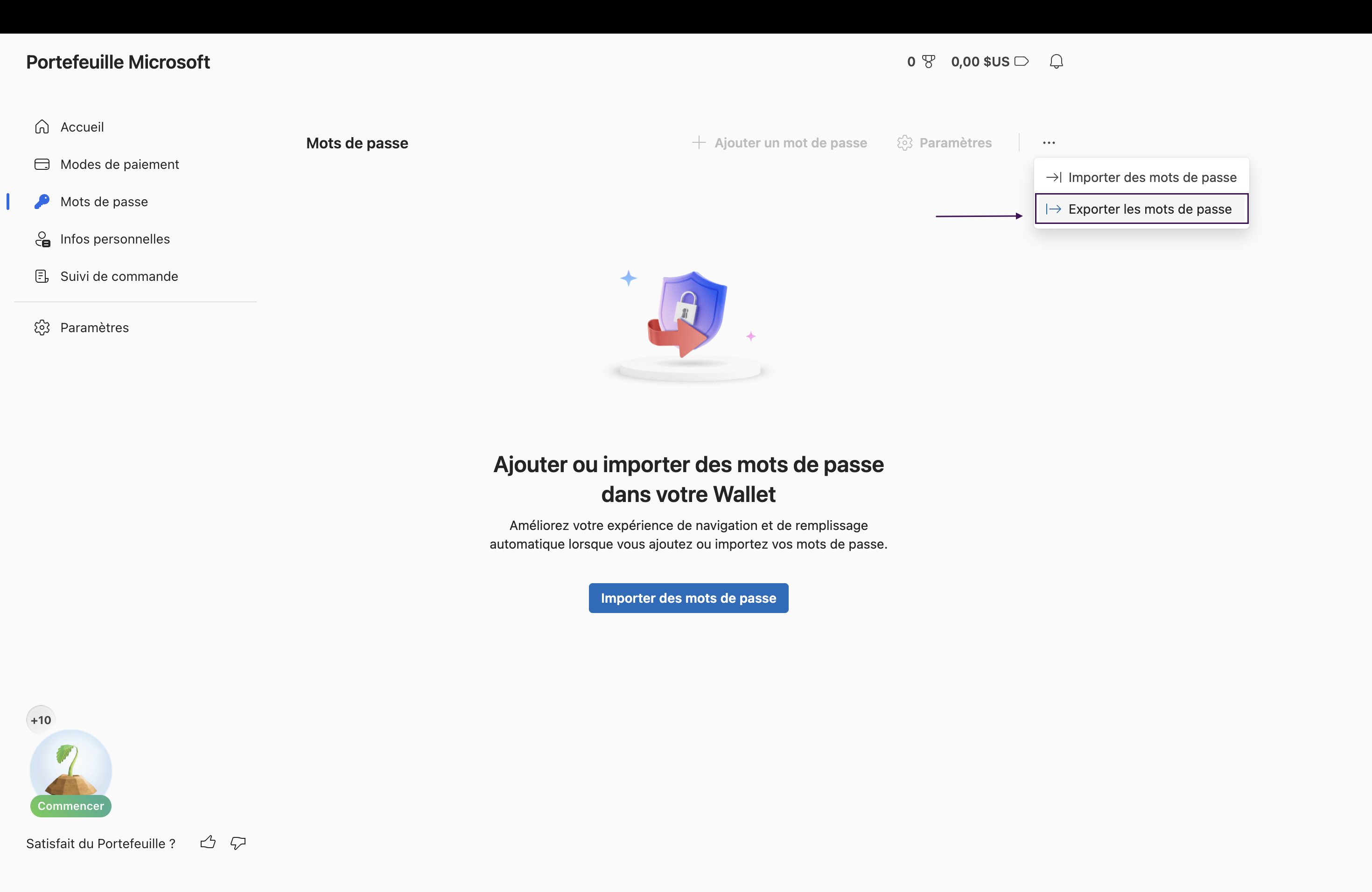Click the rewards trophy icon
The image size is (1372, 892).
[x=928, y=62]
